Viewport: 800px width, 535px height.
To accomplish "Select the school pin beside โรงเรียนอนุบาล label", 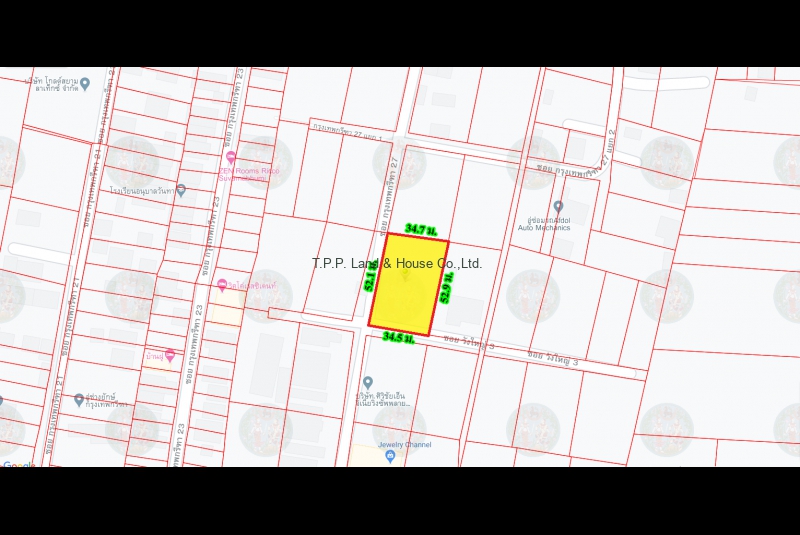I will [x=181, y=190].
